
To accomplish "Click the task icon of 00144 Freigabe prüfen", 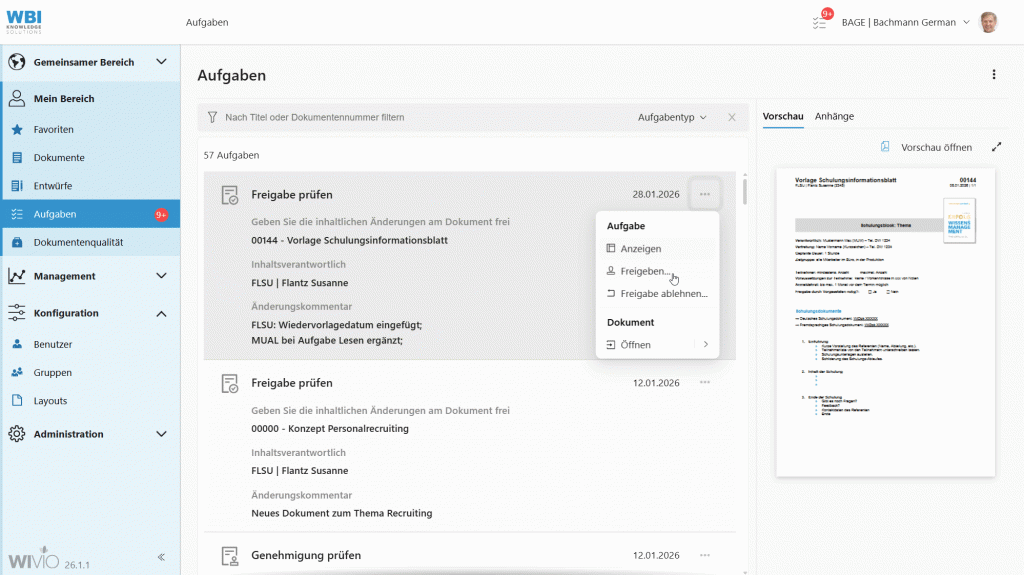I will point(230,195).
